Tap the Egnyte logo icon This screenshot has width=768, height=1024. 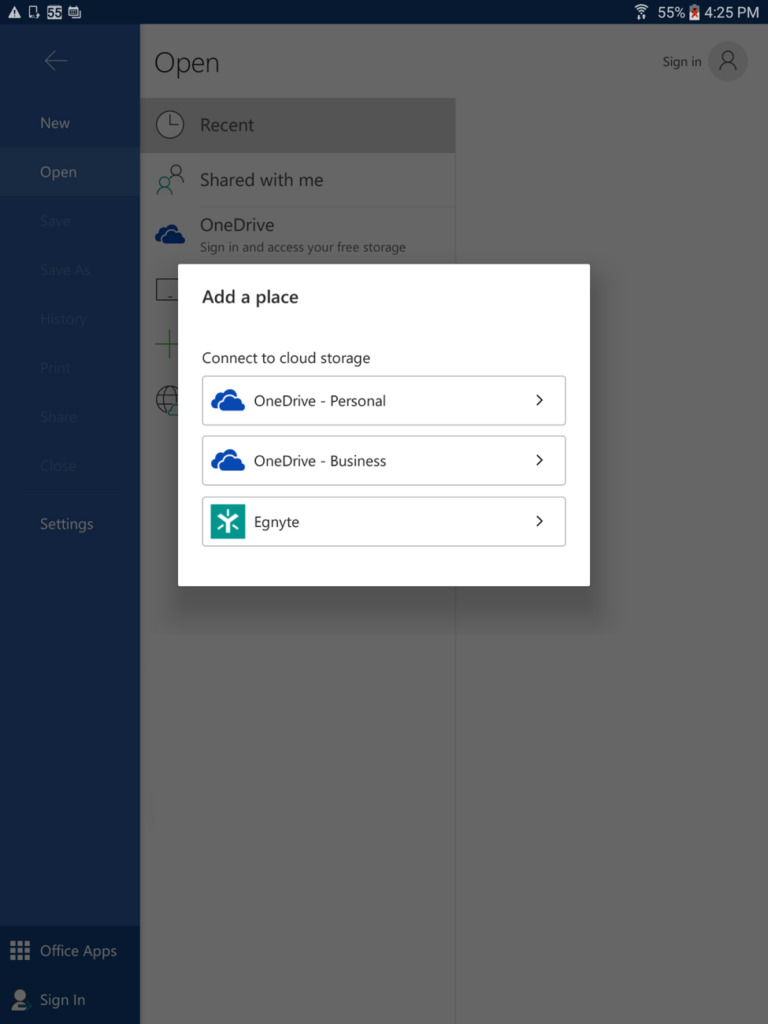pos(228,522)
